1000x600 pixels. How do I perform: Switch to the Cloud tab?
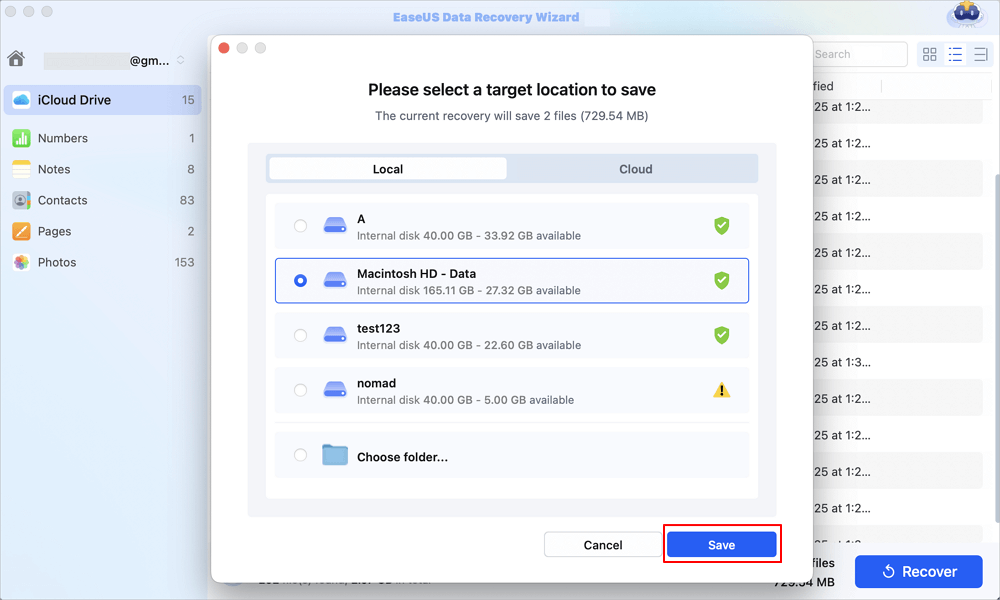tap(635, 169)
